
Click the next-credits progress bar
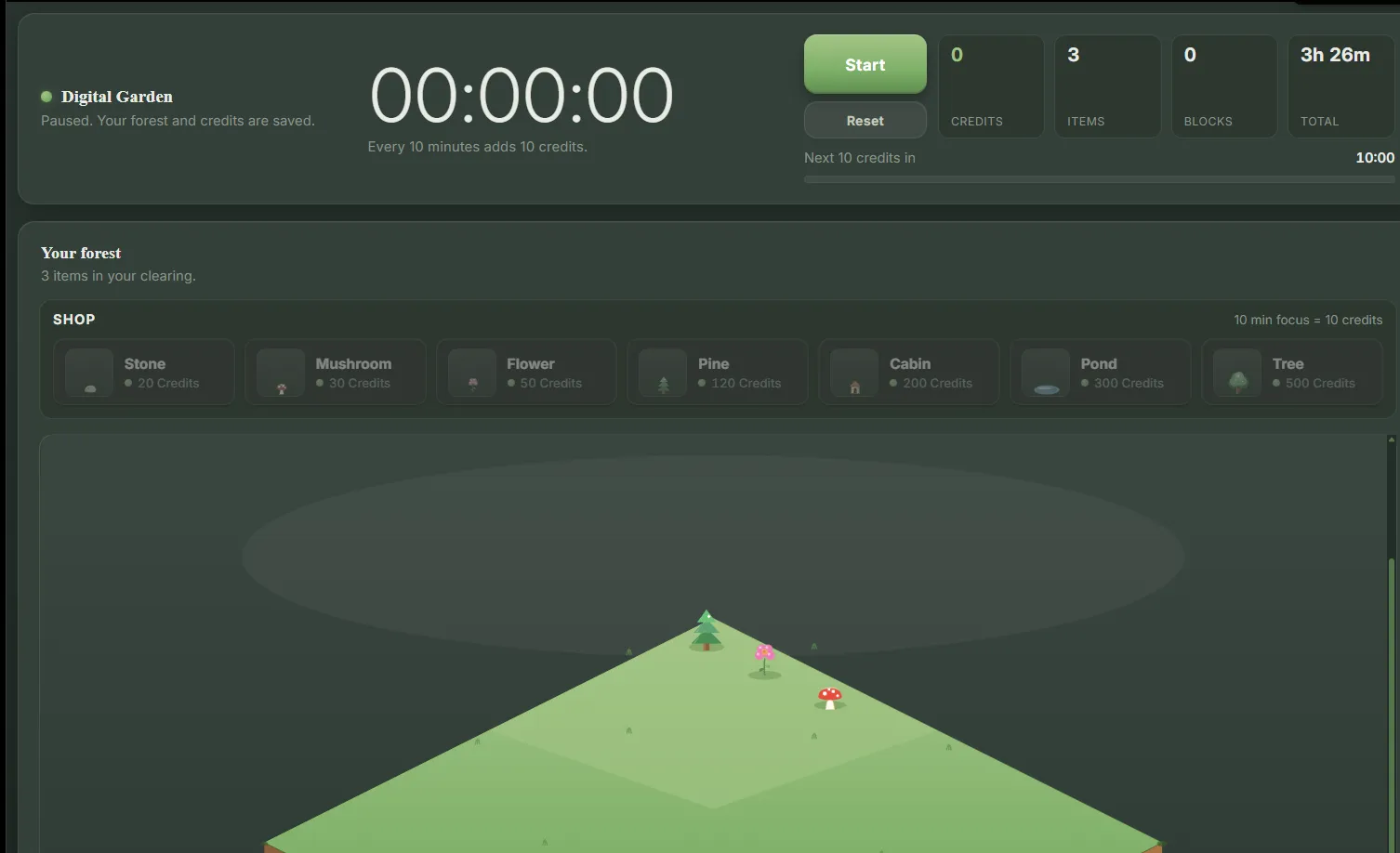(1102, 179)
